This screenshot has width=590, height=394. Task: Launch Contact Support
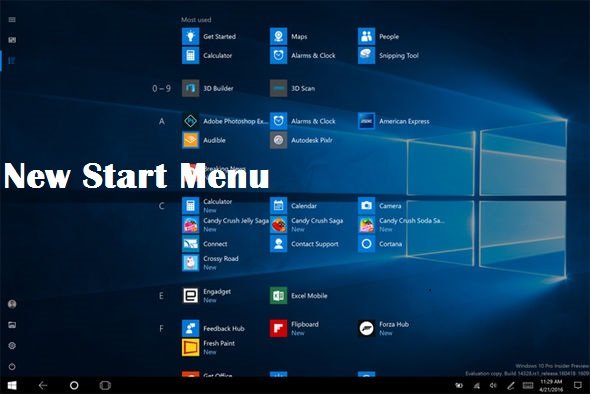304,244
